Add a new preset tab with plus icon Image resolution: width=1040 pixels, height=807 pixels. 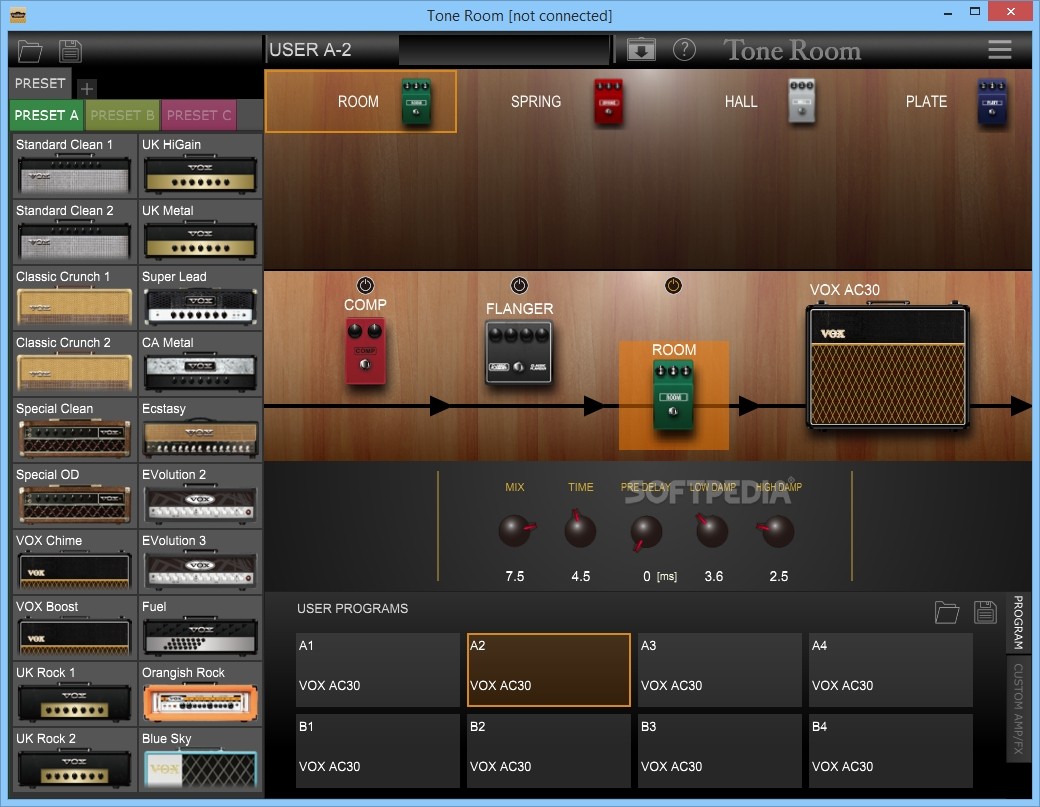coord(87,88)
